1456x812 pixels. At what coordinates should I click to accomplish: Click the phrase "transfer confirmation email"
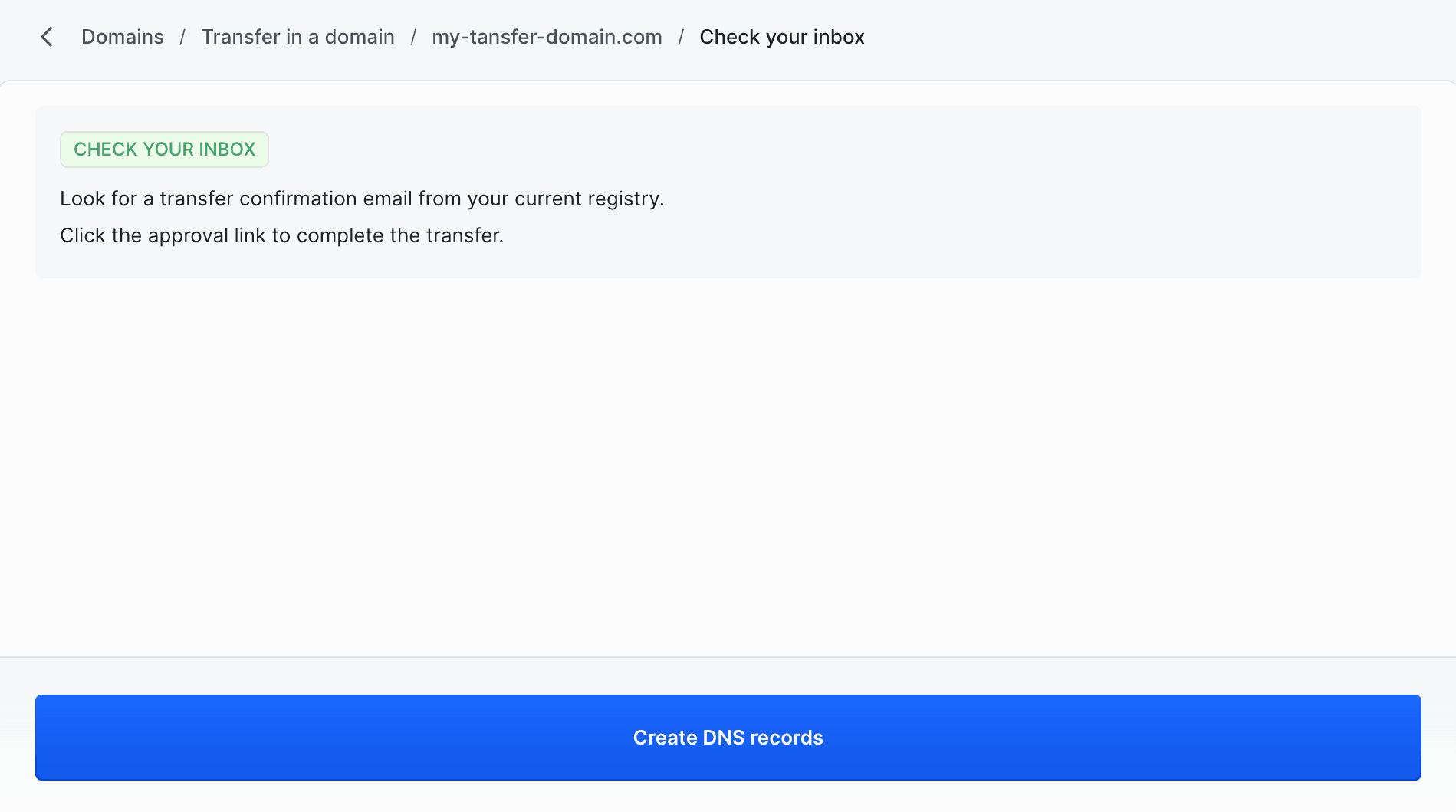coord(285,199)
